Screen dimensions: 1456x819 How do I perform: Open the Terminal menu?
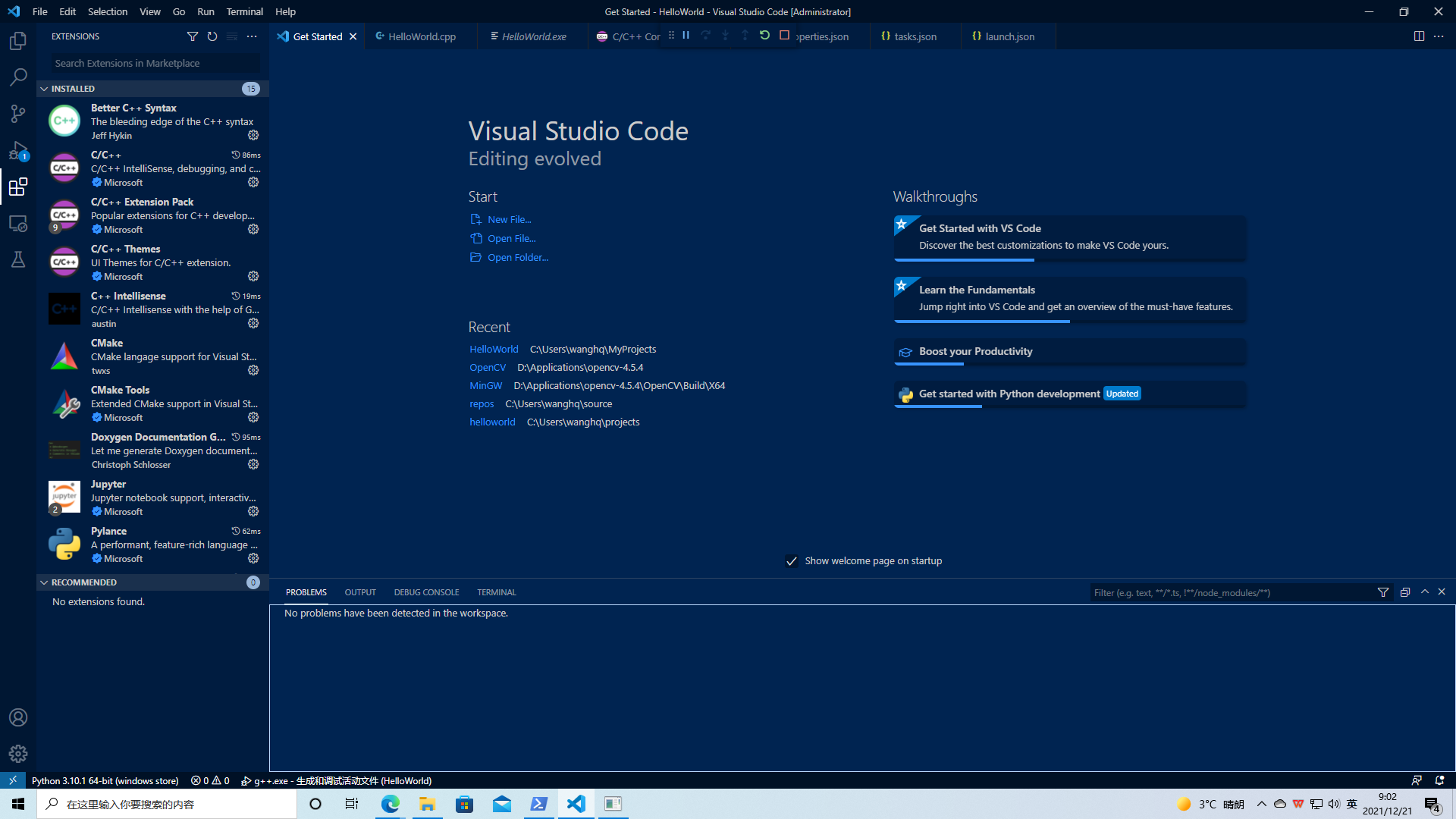click(x=244, y=11)
